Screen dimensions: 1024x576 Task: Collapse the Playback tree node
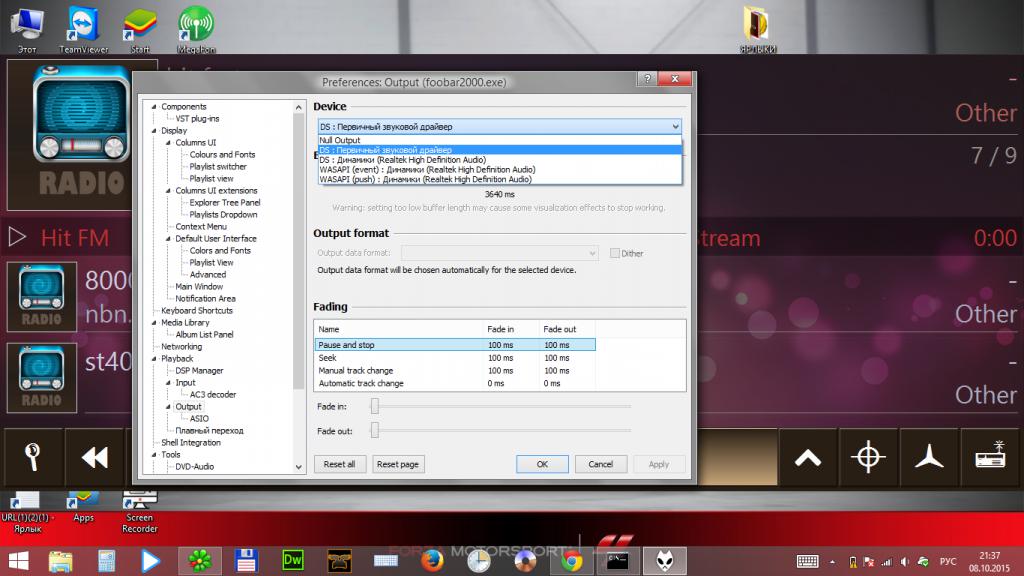tap(154, 359)
